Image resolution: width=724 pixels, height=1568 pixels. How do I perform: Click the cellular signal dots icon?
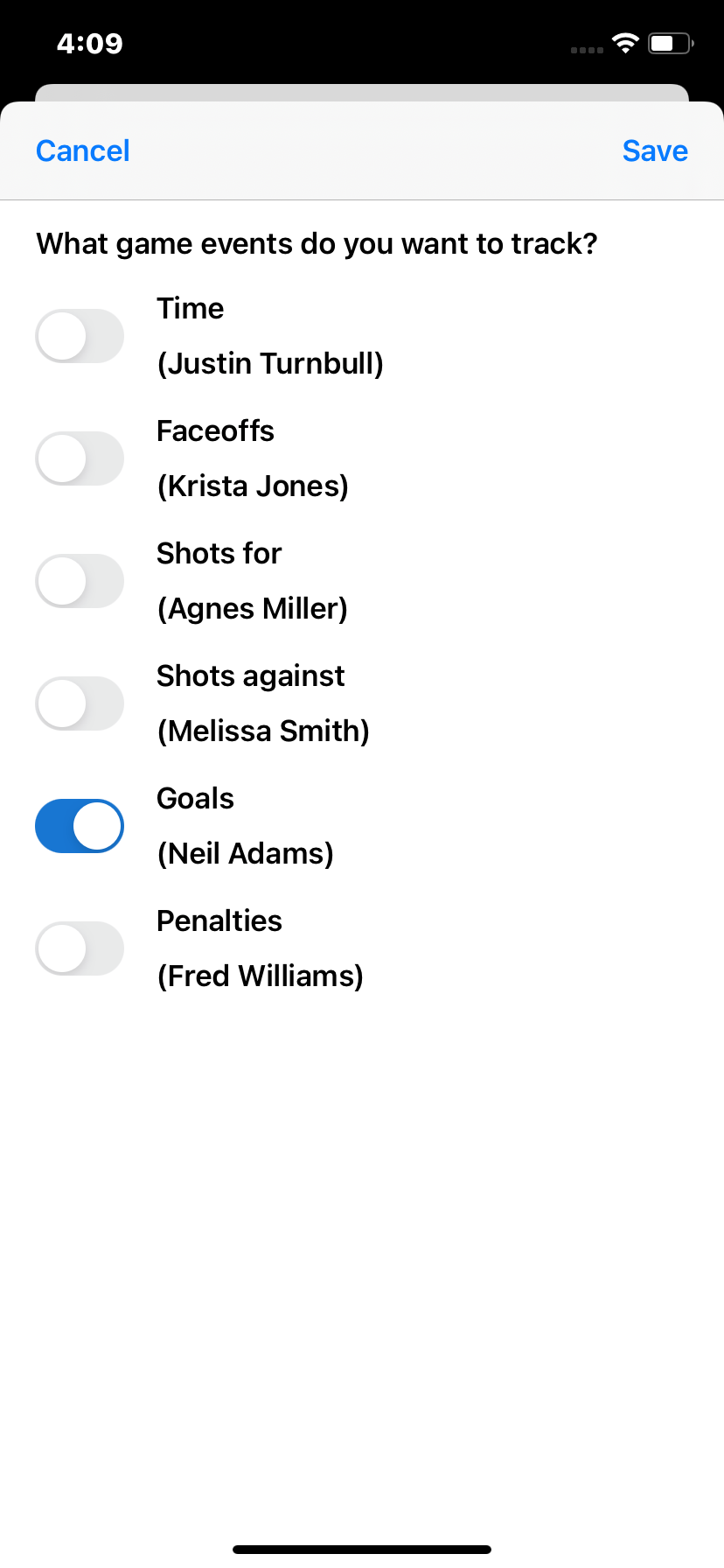[587, 50]
